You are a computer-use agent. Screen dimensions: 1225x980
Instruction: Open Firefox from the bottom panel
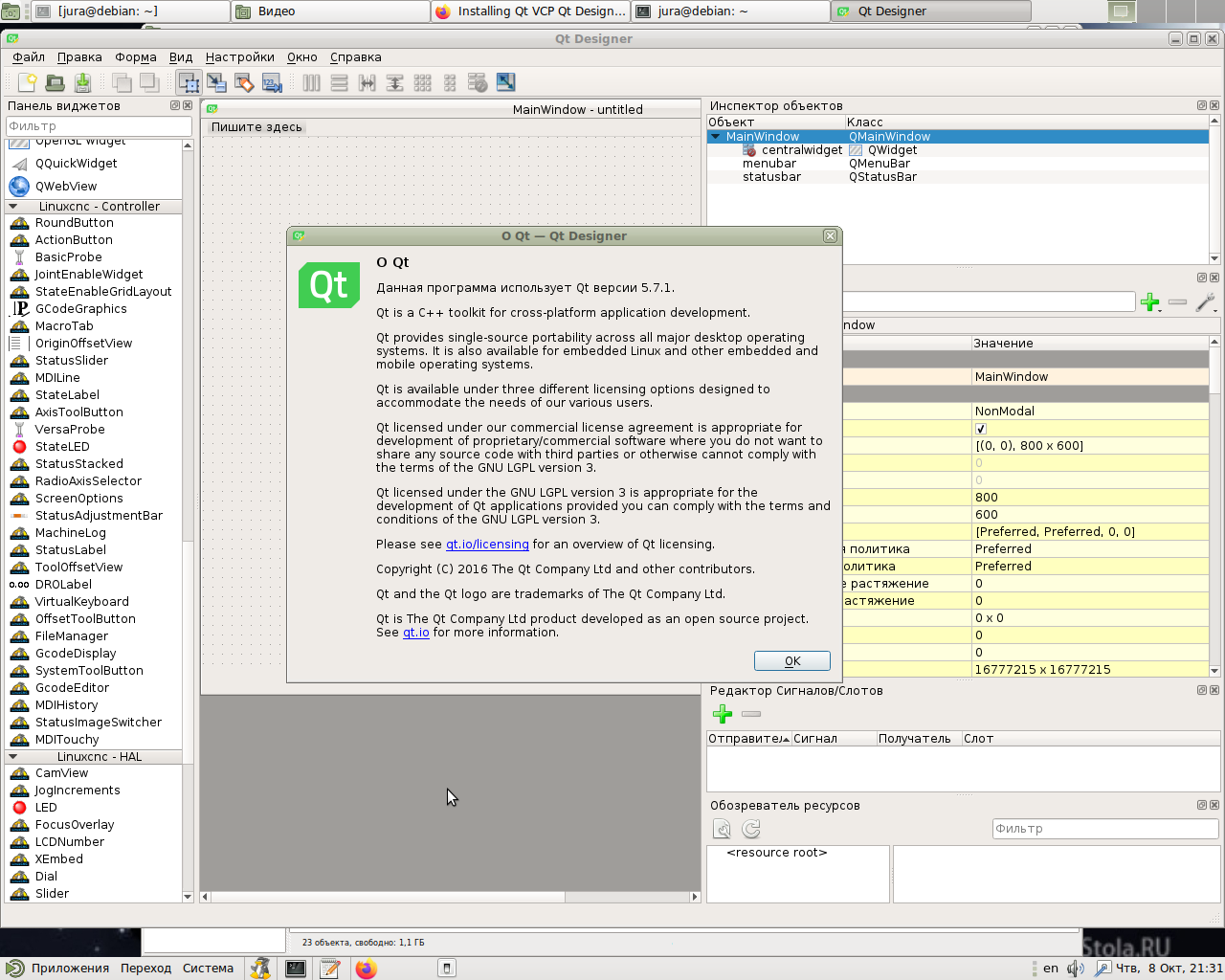point(366,969)
